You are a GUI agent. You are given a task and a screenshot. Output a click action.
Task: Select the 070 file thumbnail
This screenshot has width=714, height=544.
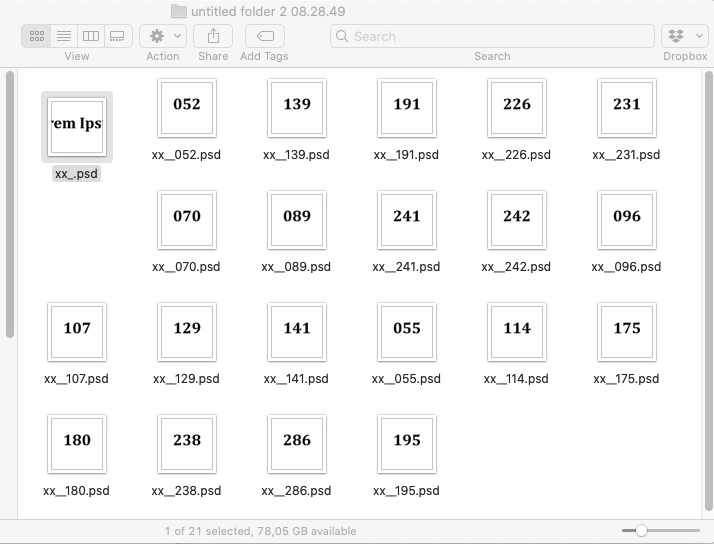point(187,220)
